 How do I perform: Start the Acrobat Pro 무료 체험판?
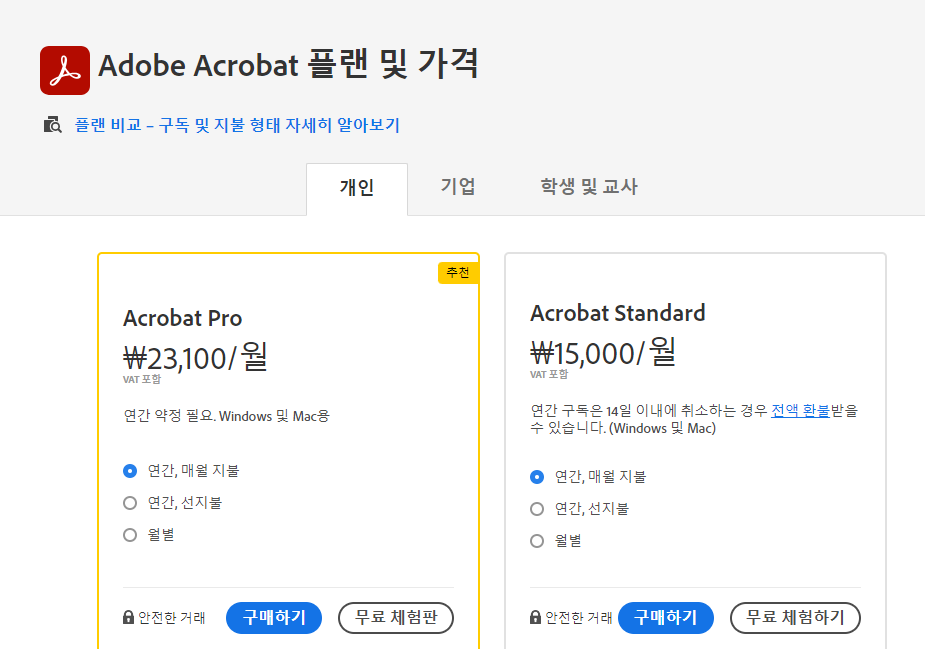coord(395,617)
